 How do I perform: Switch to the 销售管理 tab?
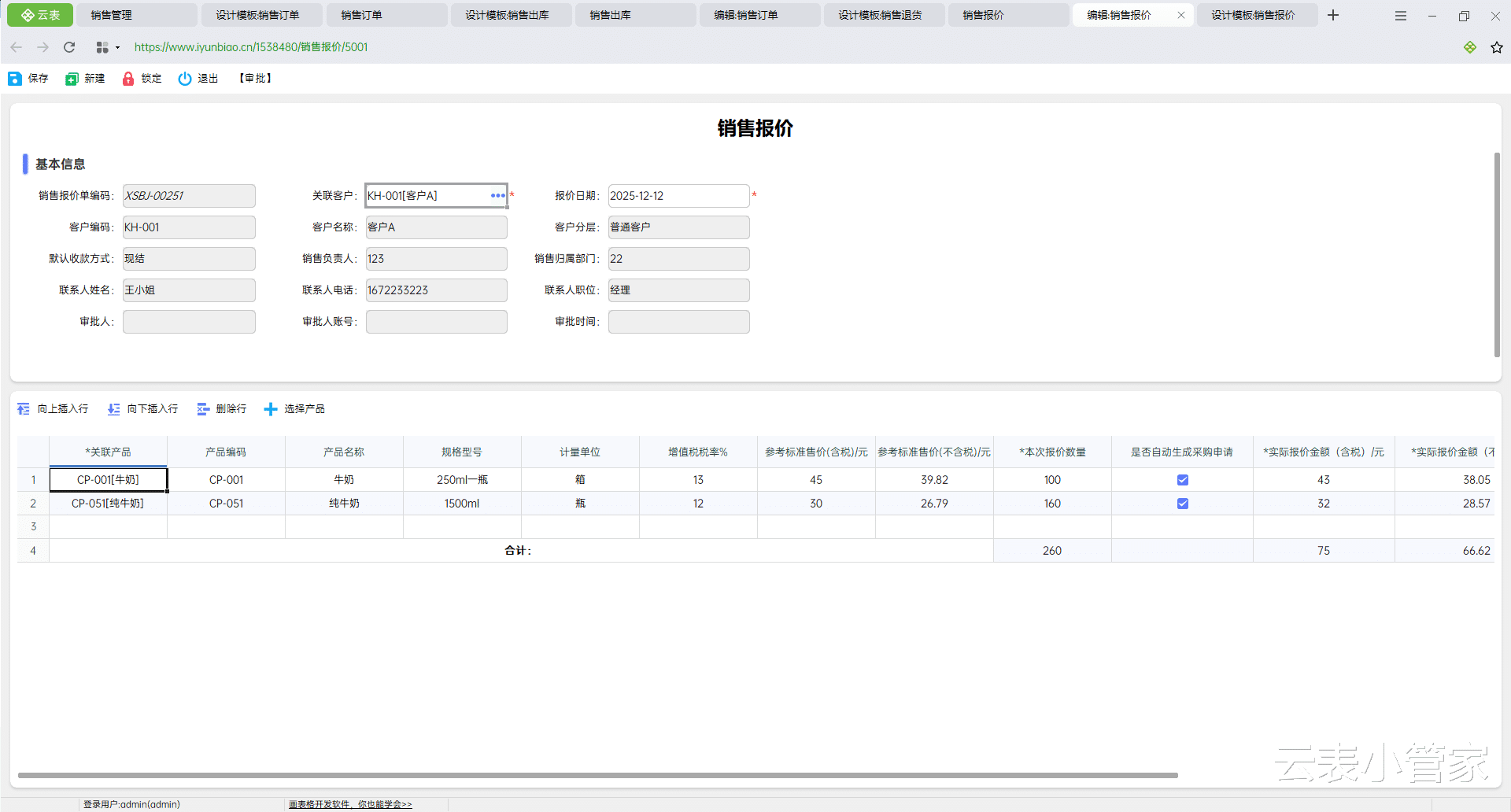[x=137, y=15]
